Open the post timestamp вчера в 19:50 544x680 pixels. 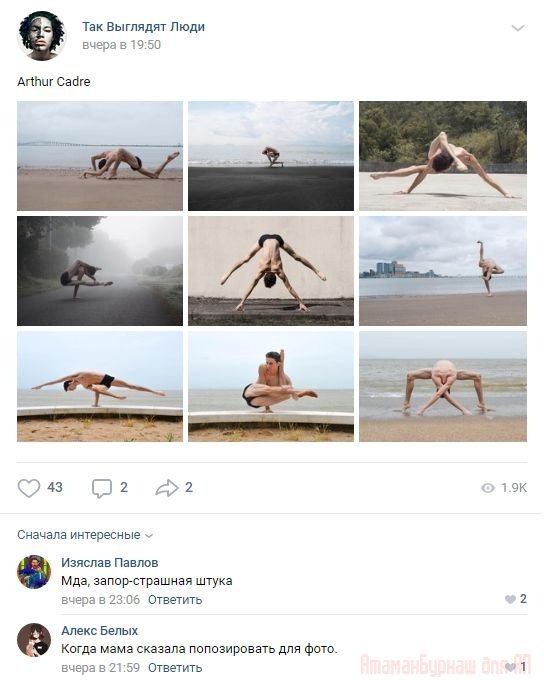coord(121,45)
